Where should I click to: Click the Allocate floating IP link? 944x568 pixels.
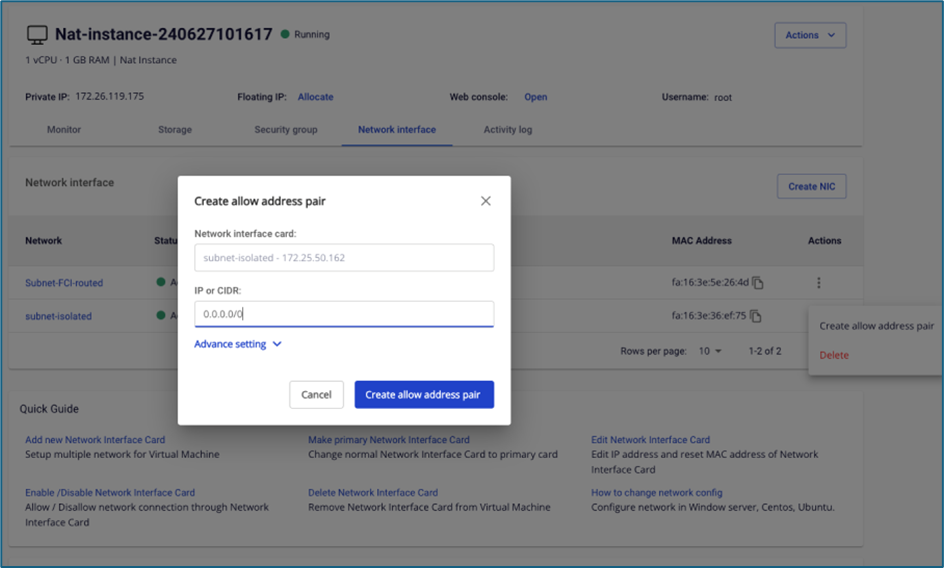316,97
